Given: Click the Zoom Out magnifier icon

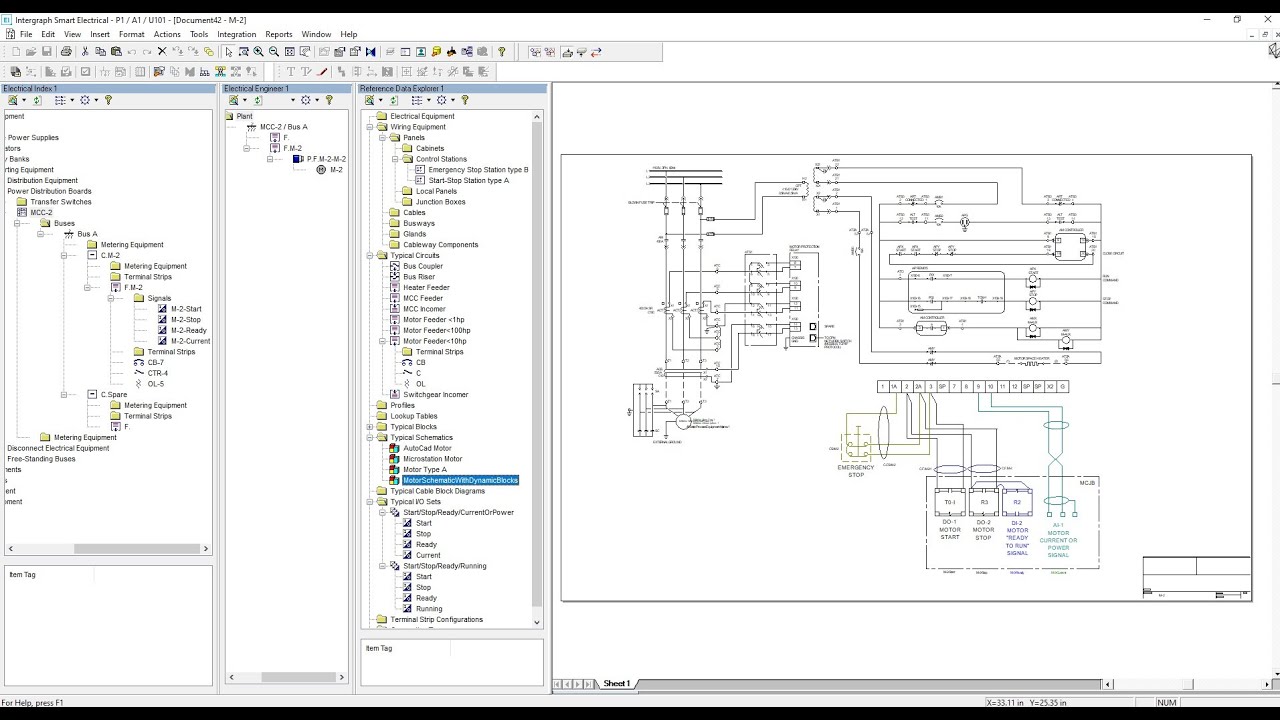Looking at the screenshot, I should [274, 51].
